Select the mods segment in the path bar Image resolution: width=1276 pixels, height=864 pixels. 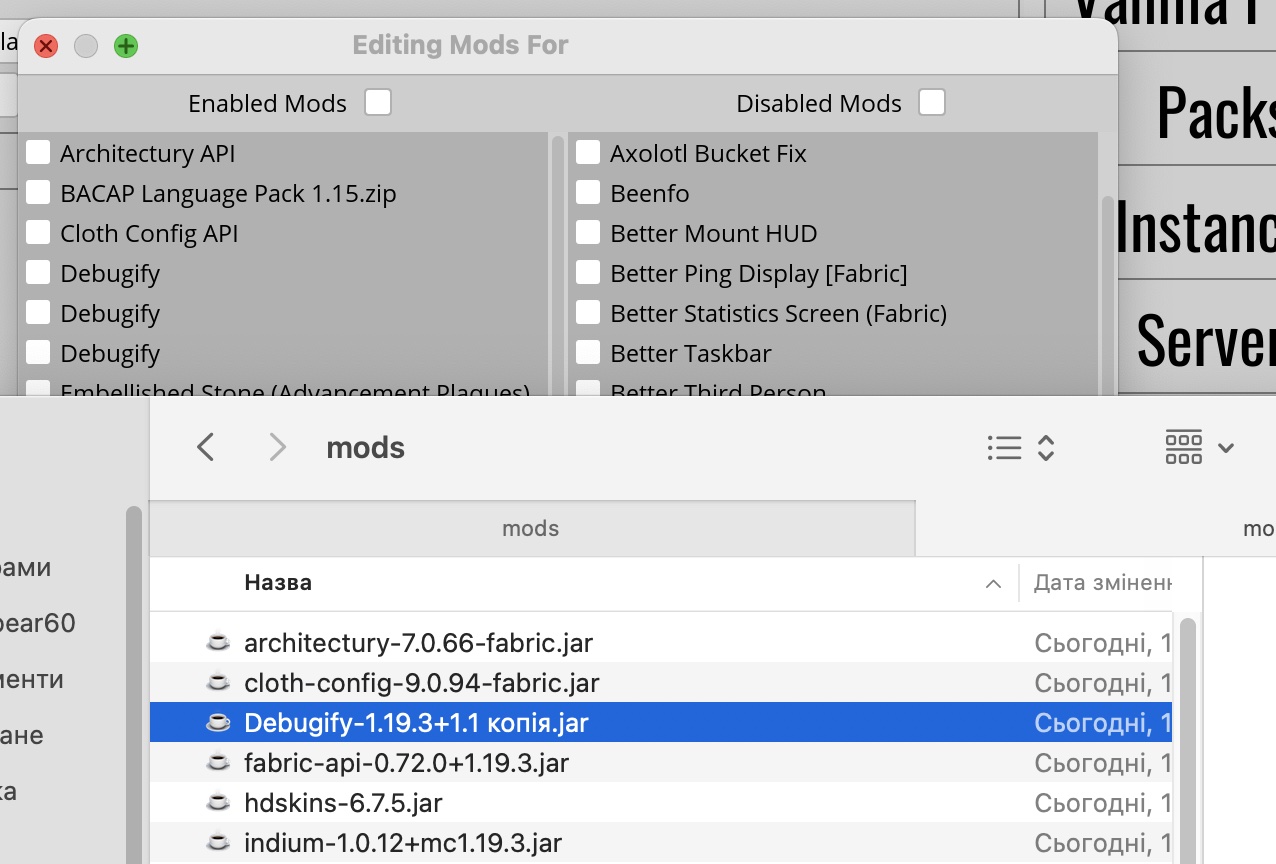pos(530,528)
